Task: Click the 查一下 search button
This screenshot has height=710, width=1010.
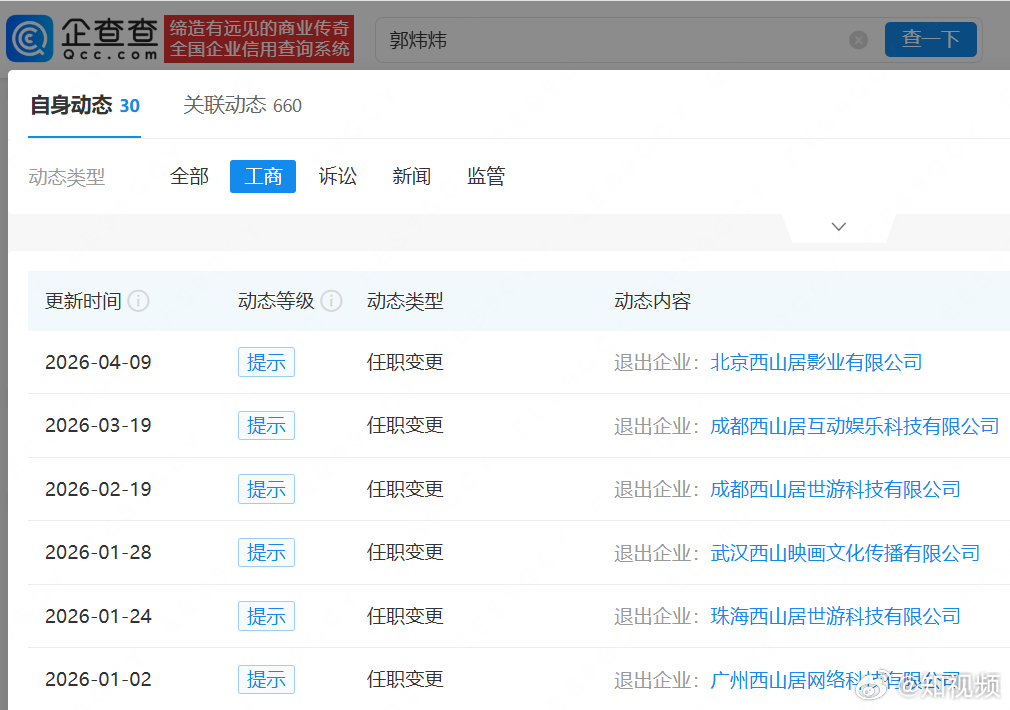Action: (931, 39)
